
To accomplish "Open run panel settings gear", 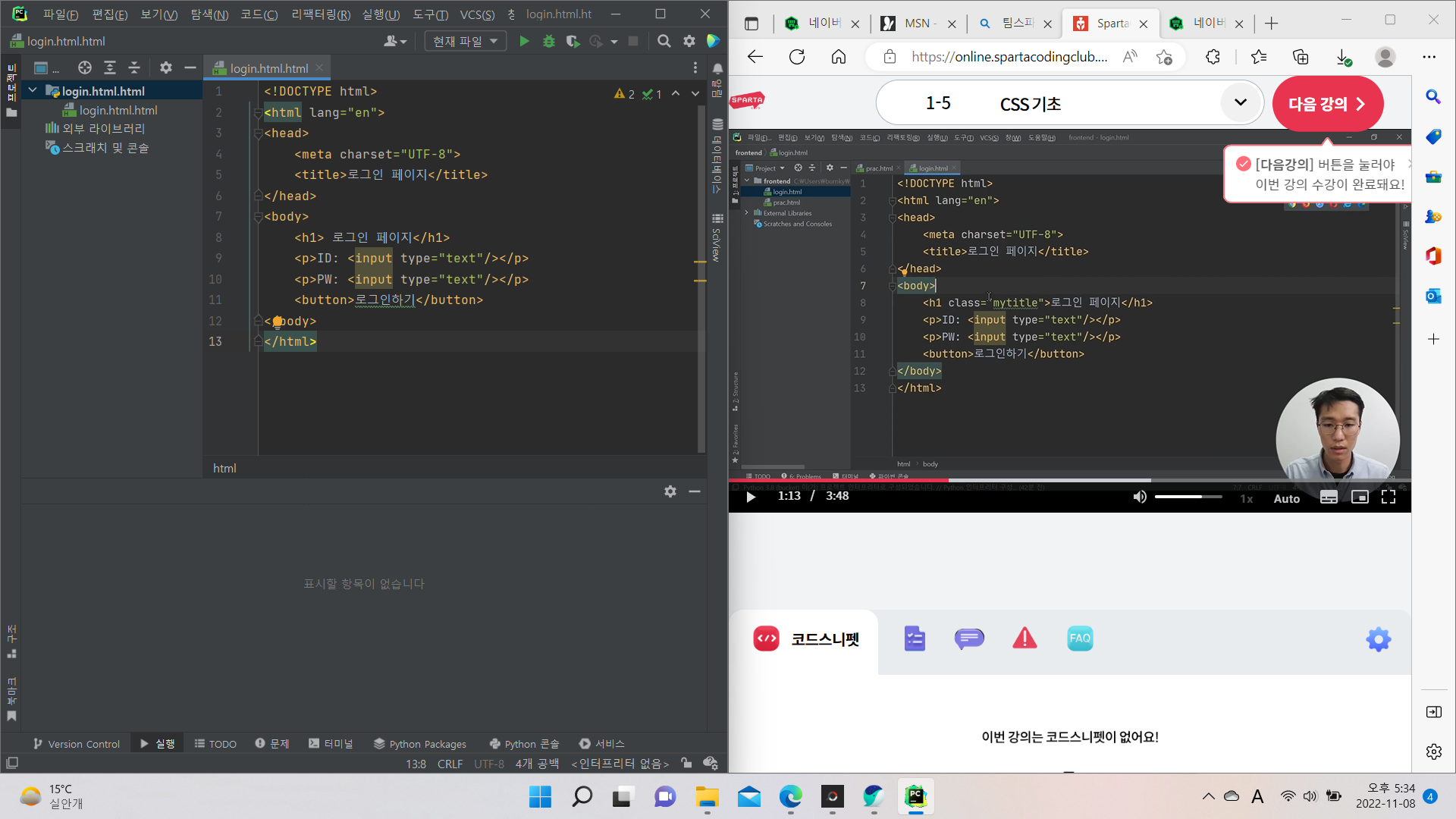I will [x=670, y=491].
